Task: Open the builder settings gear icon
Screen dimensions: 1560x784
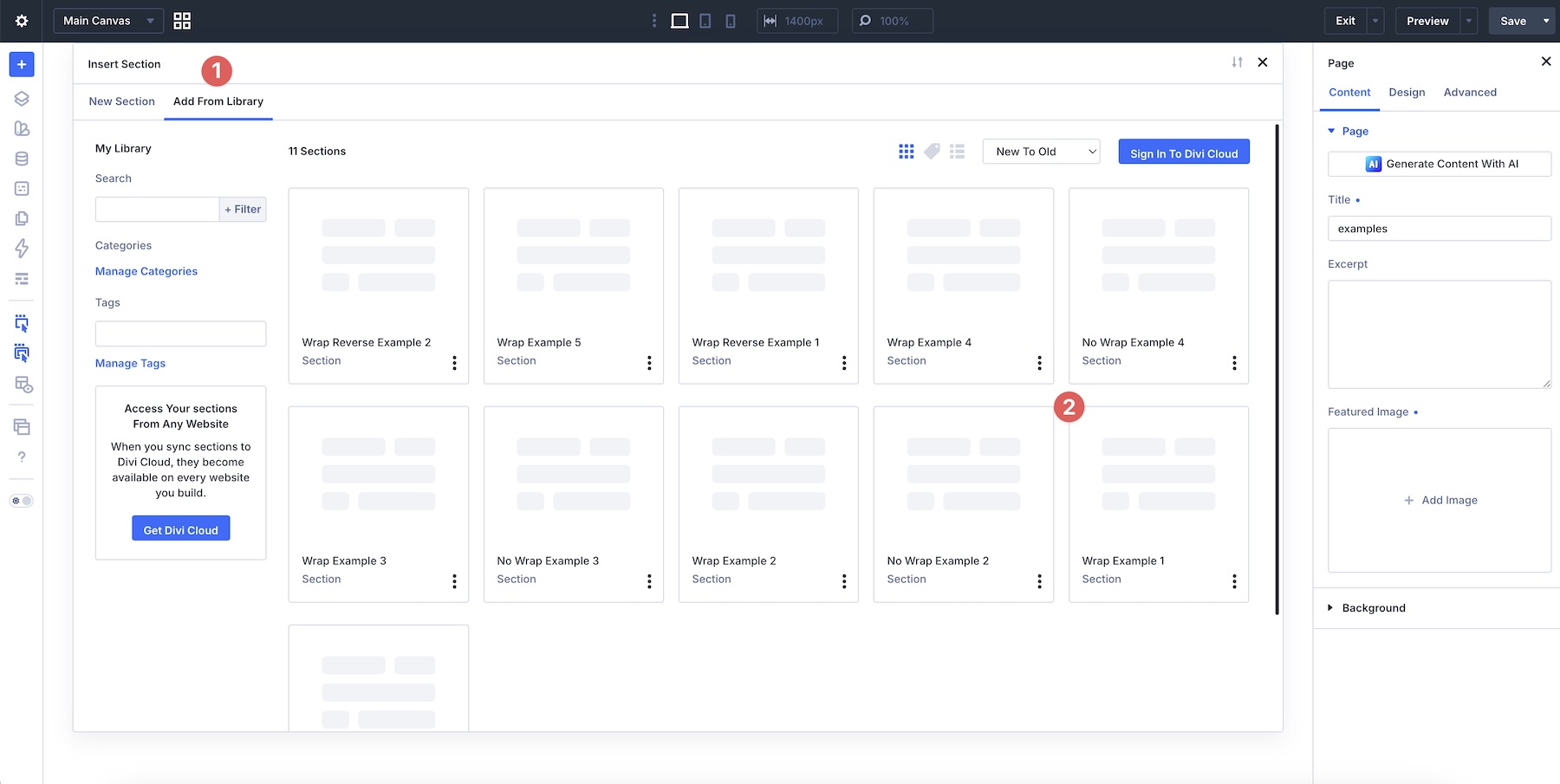Action: coord(22,21)
